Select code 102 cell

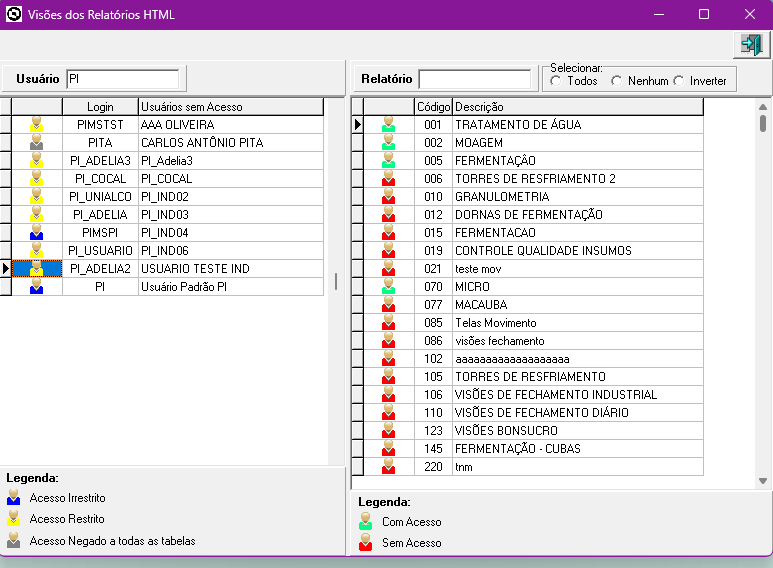click(x=433, y=358)
